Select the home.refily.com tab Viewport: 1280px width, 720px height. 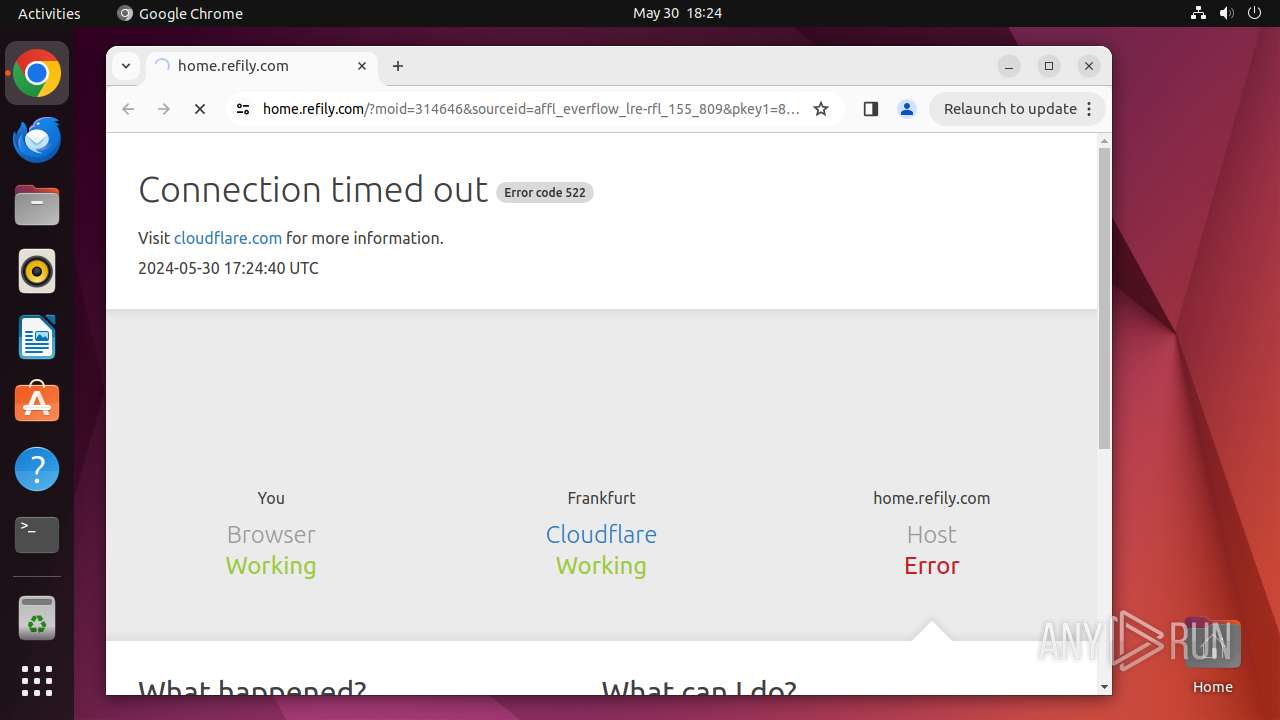260,66
